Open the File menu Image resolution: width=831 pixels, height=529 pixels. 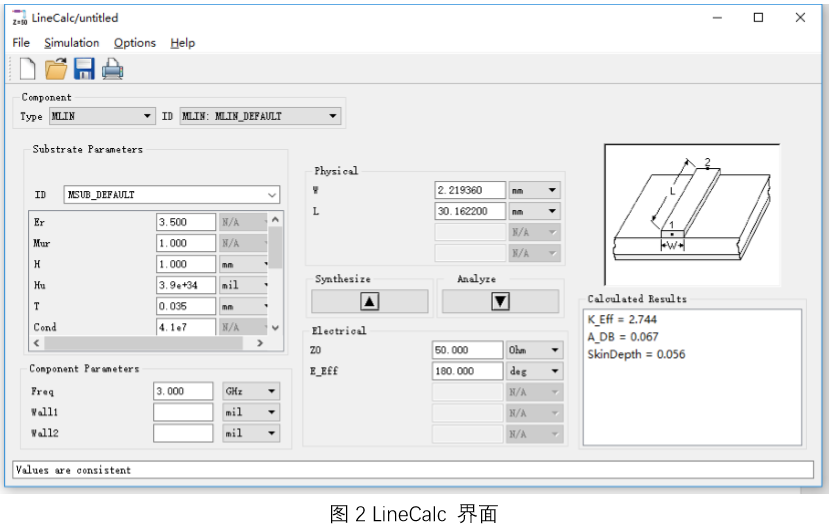click(21, 43)
